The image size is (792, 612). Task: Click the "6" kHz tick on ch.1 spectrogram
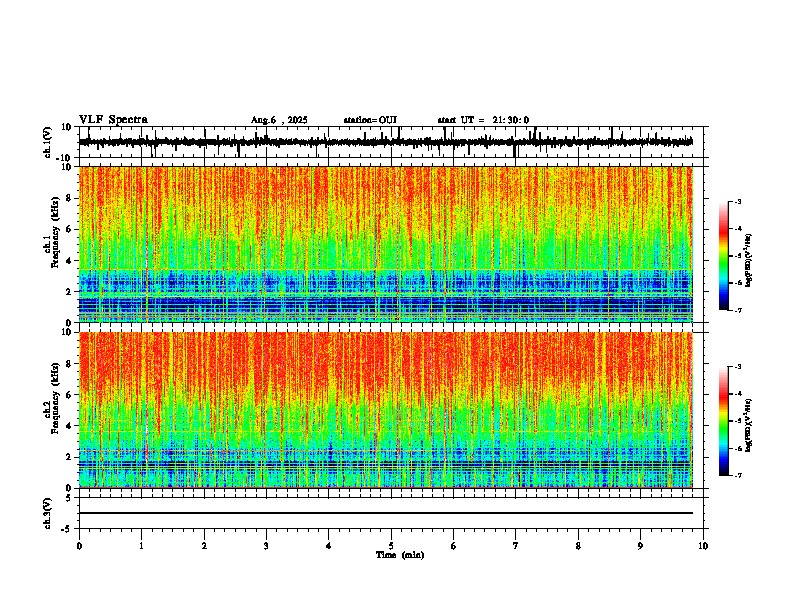[x=69, y=229]
